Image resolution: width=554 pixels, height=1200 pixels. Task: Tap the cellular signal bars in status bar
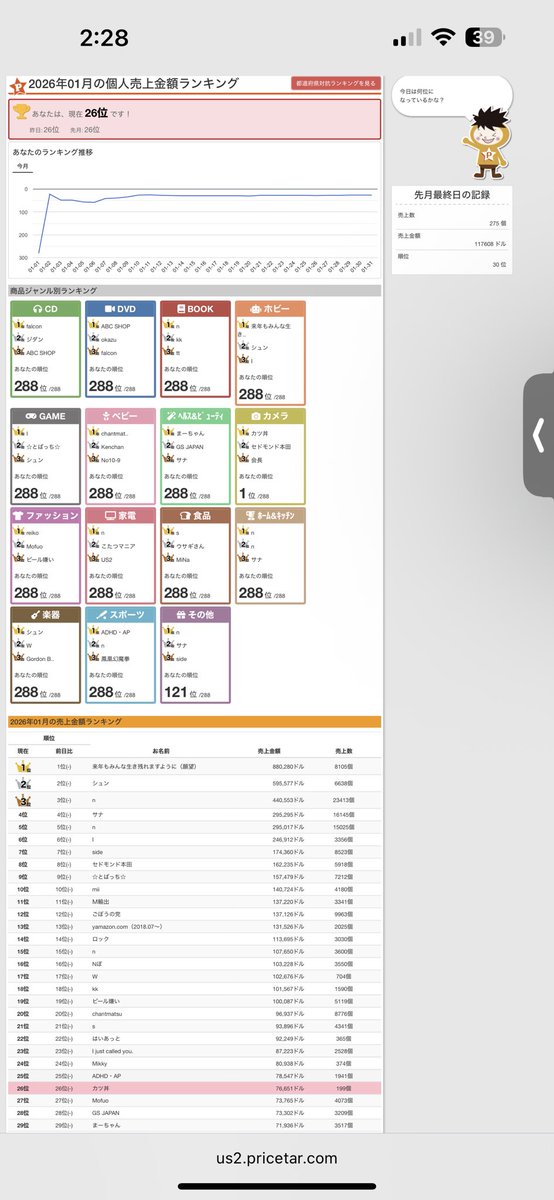(407, 38)
